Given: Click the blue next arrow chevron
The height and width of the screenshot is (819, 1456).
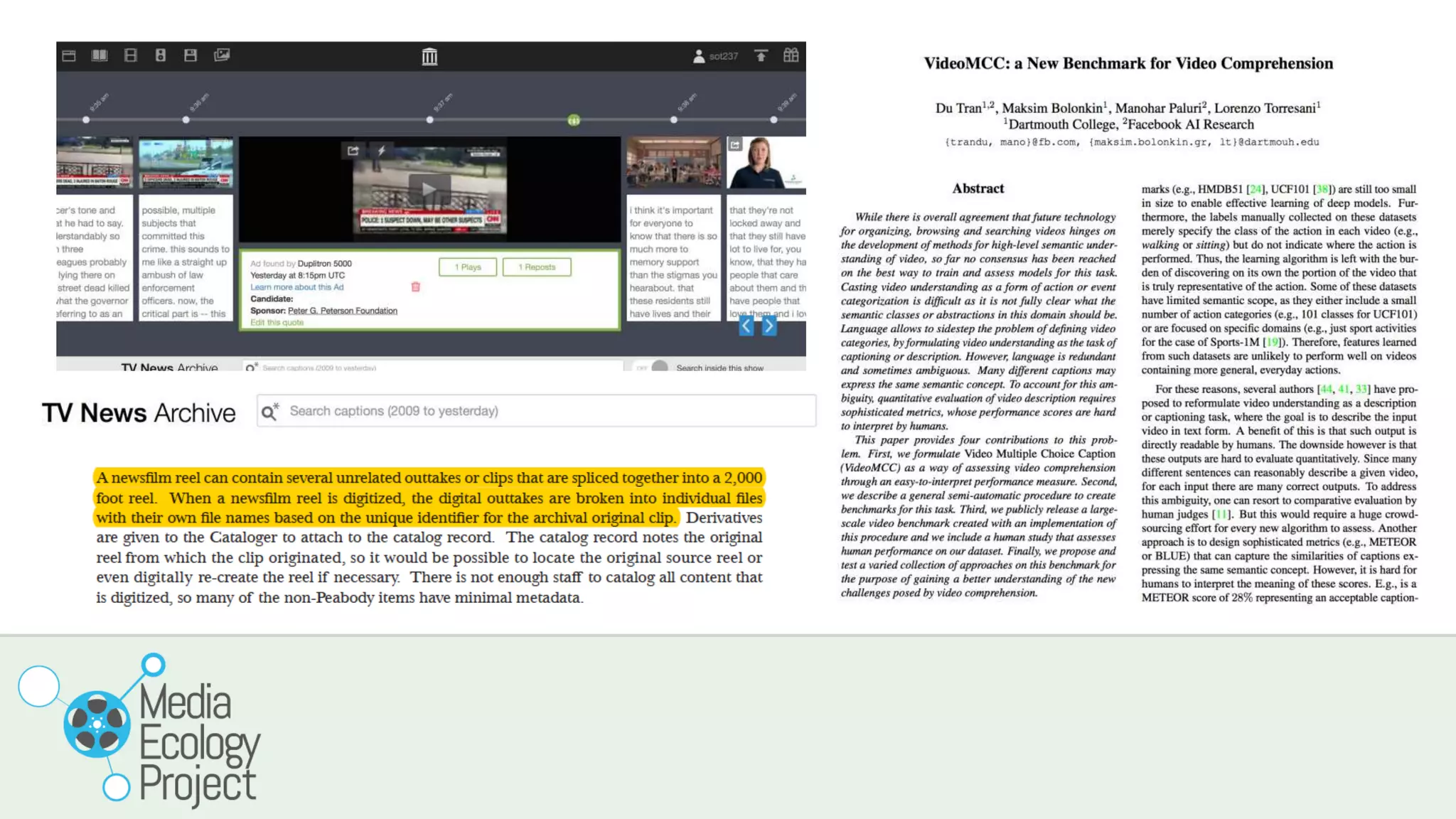Looking at the screenshot, I should [x=769, y=326].
